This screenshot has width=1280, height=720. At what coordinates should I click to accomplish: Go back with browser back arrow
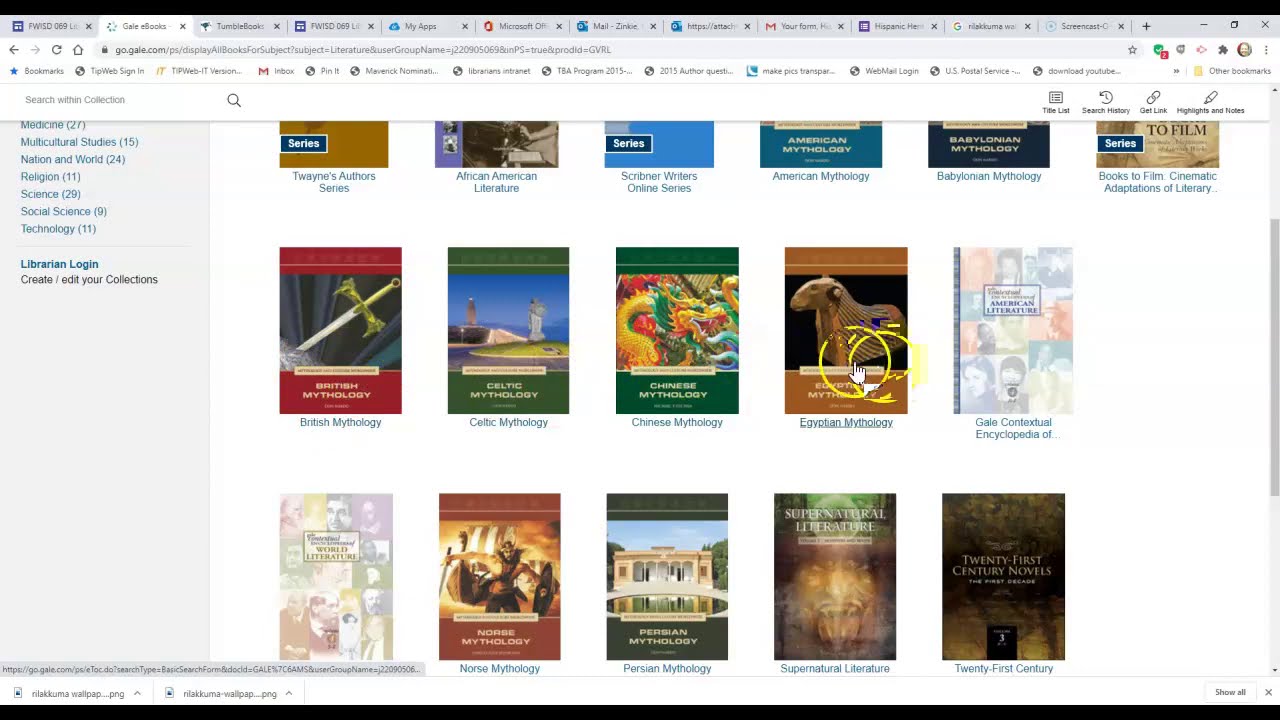(14, 49)
